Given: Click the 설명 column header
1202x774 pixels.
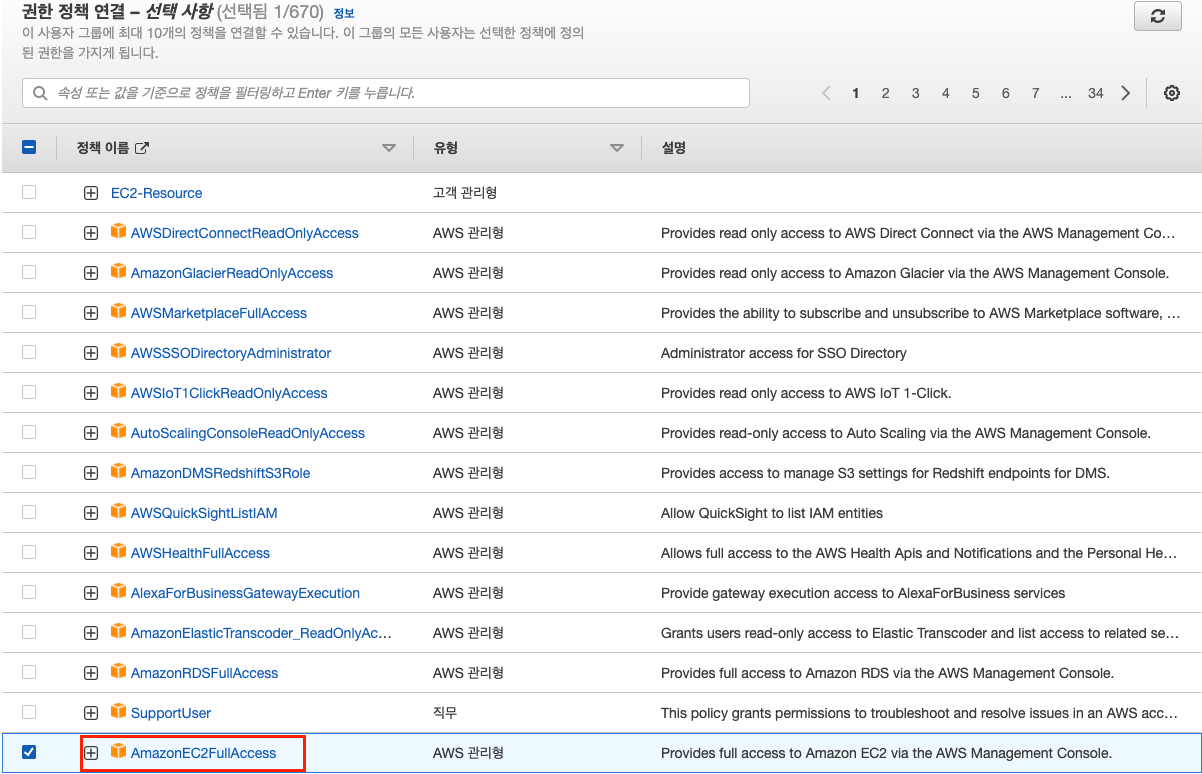Looking at the screenshot, I should [x=674, y=148].
